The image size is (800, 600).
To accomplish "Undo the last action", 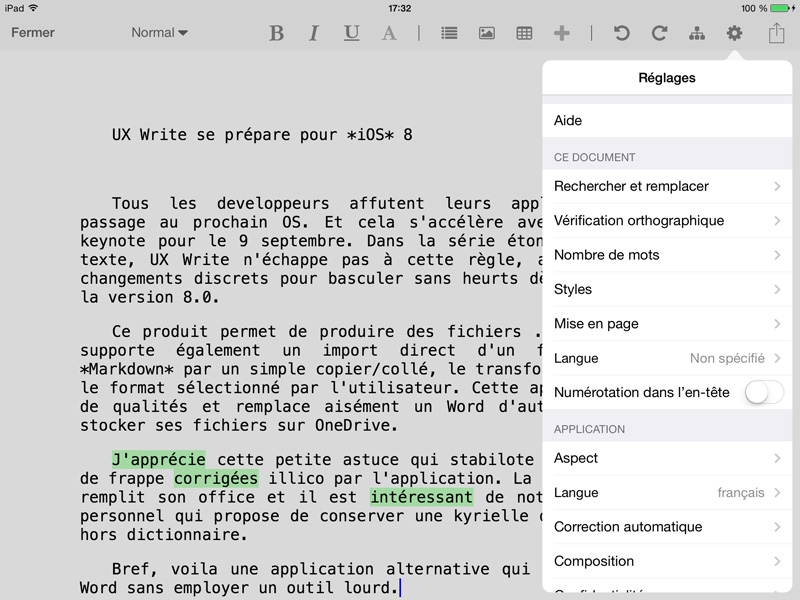I will (621, 33).
